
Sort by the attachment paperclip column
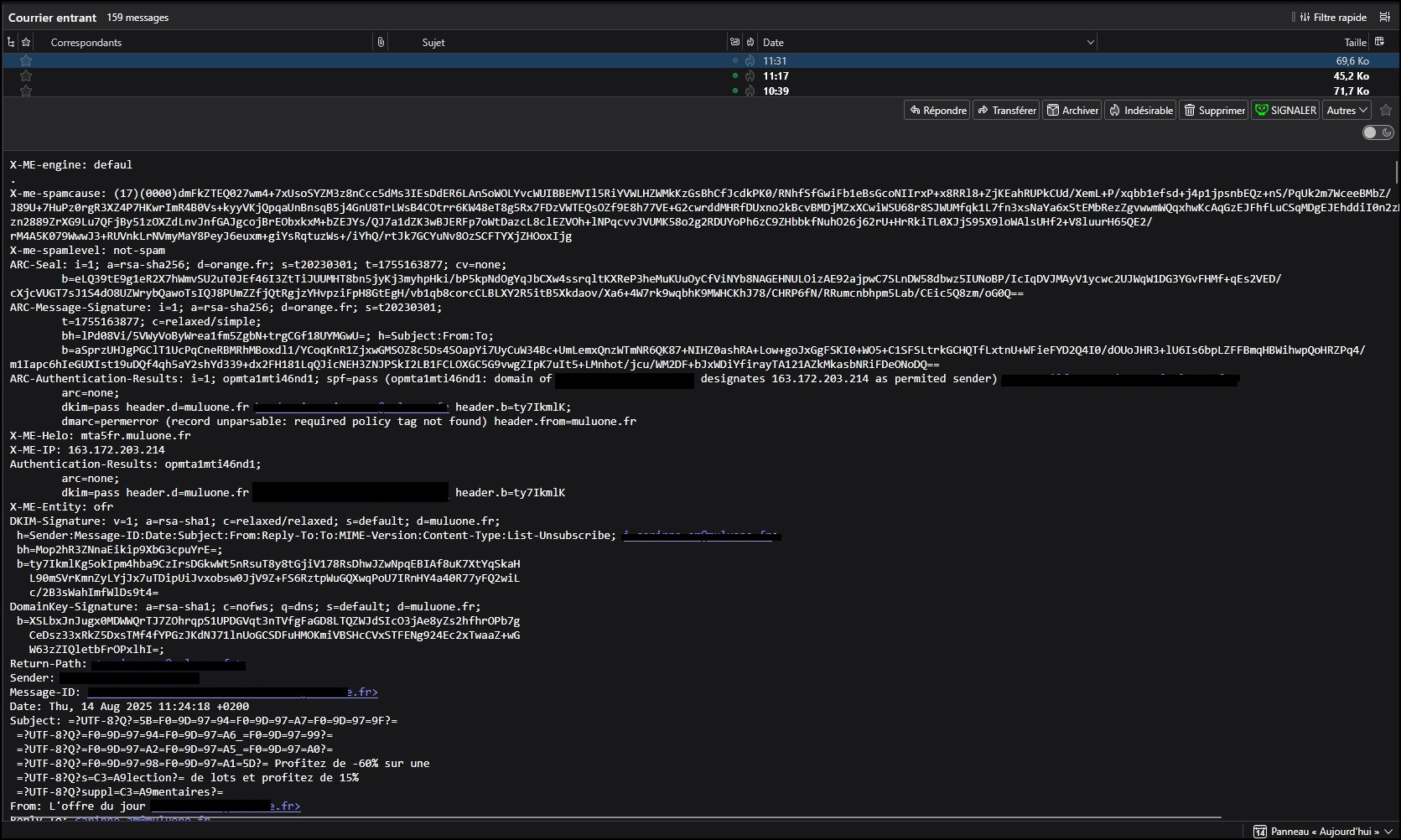(381, 42)
